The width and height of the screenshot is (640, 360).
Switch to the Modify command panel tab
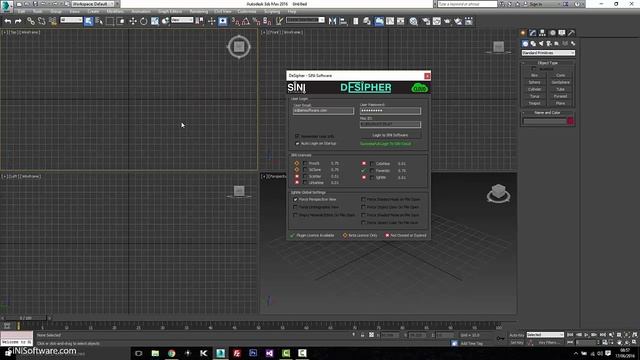pyautogui.click(x=533, y=33)
